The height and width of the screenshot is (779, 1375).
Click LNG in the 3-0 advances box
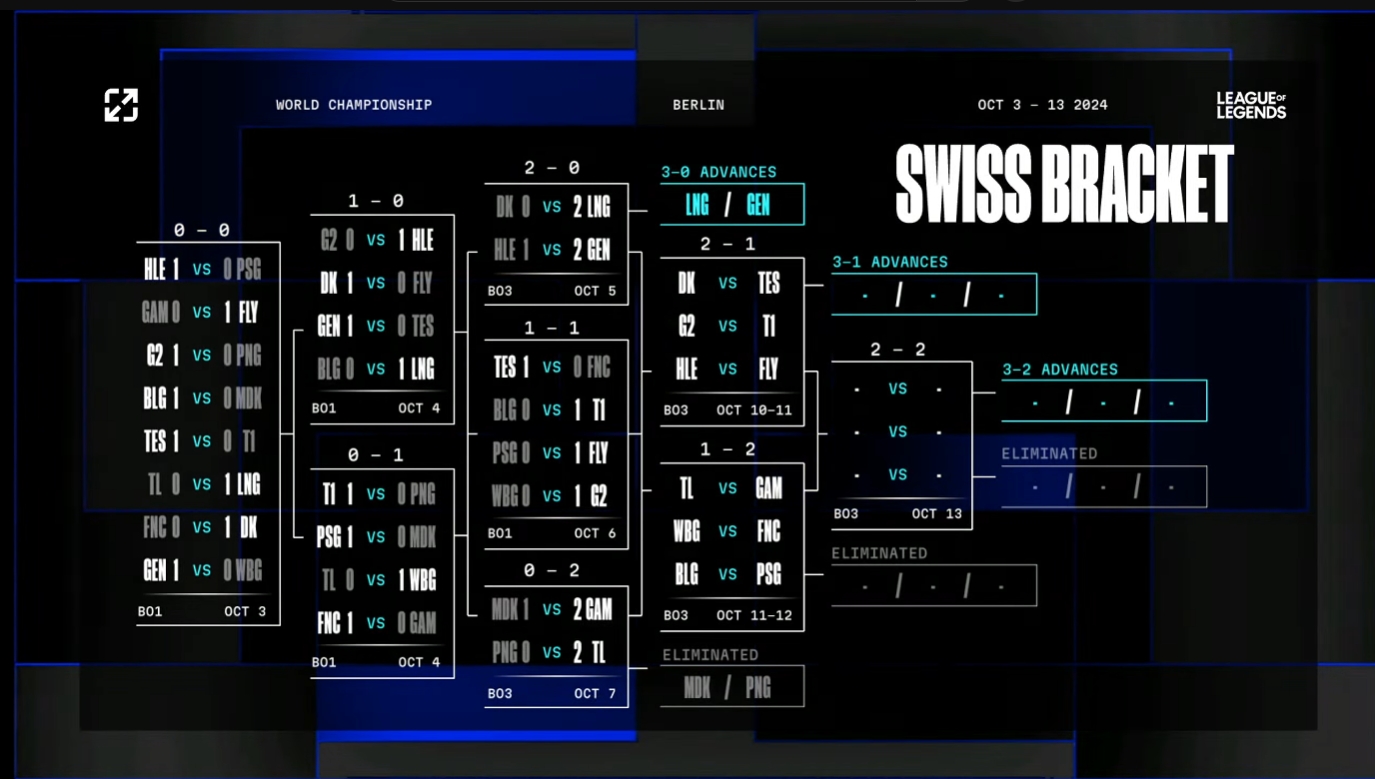pyautogui.click(x=697, y=205)
